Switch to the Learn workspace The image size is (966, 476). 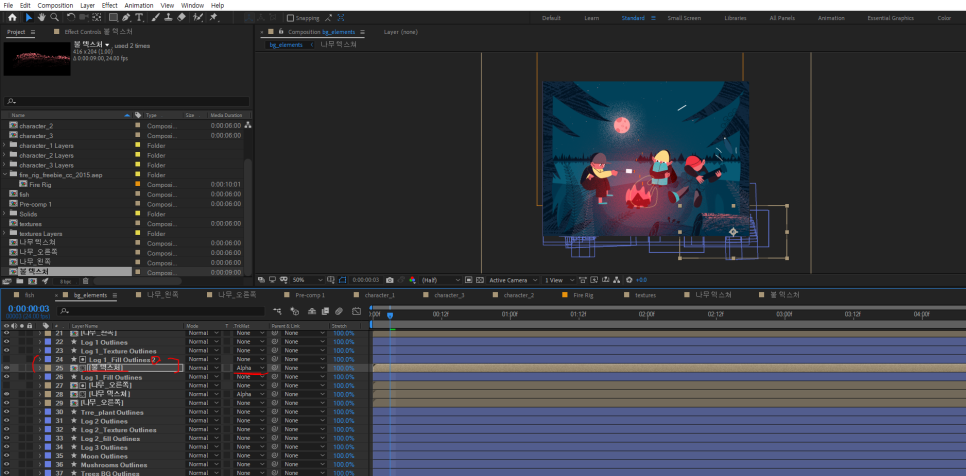coord(591,18)
